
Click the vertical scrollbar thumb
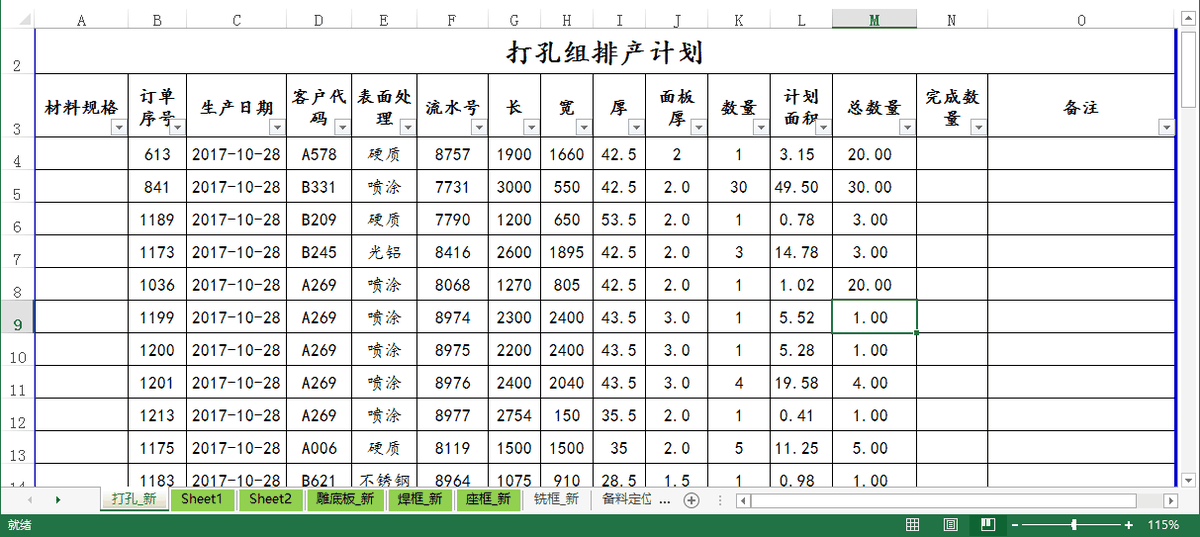coord(1189,68)
